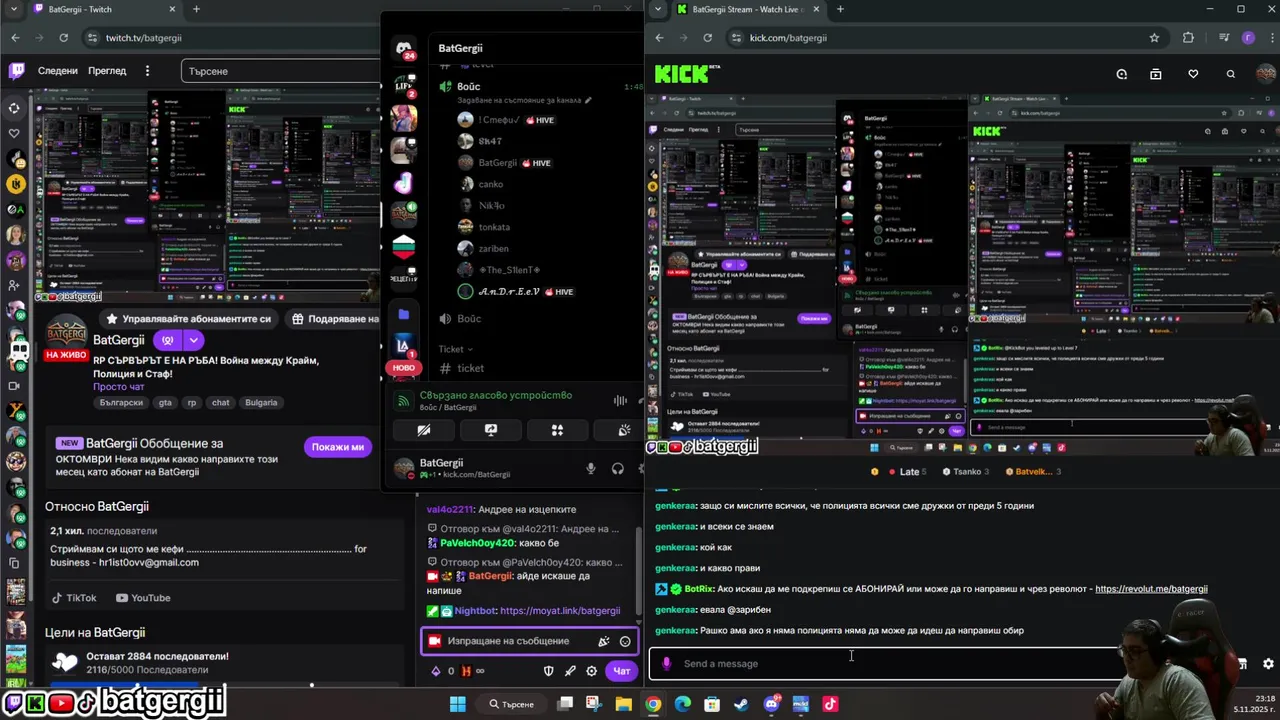Screen dimensions: 1280x720
Task: Deafen audio with Discord headphones icon
Action: pyautogui.click(x=617, y=468)
